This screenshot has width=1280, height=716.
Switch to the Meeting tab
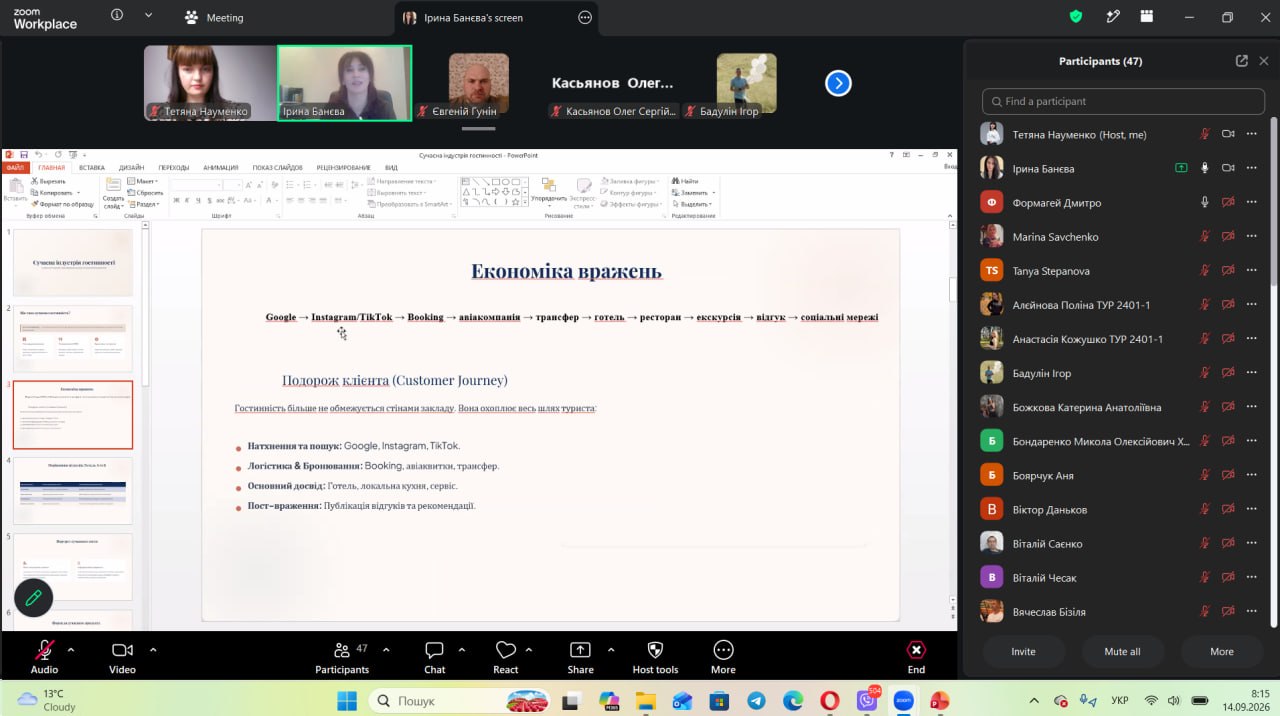pos(215,17)
